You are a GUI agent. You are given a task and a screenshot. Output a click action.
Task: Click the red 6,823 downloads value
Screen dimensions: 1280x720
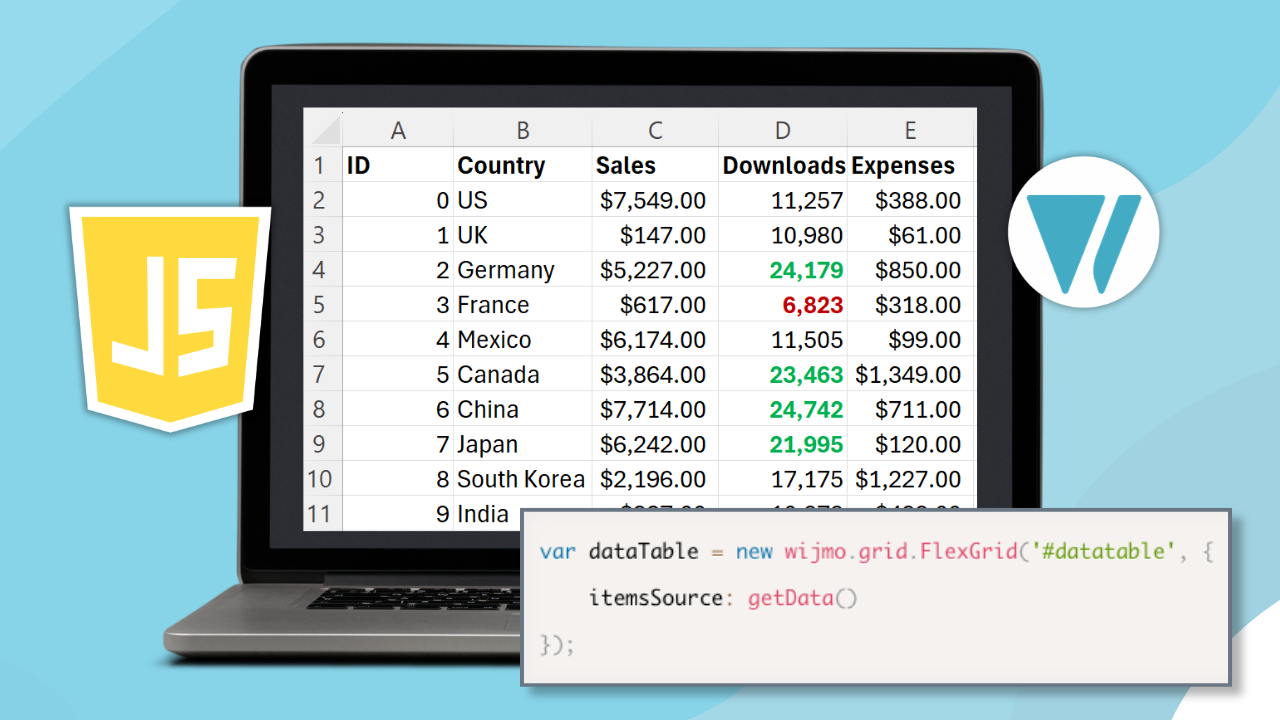[813, 305]
